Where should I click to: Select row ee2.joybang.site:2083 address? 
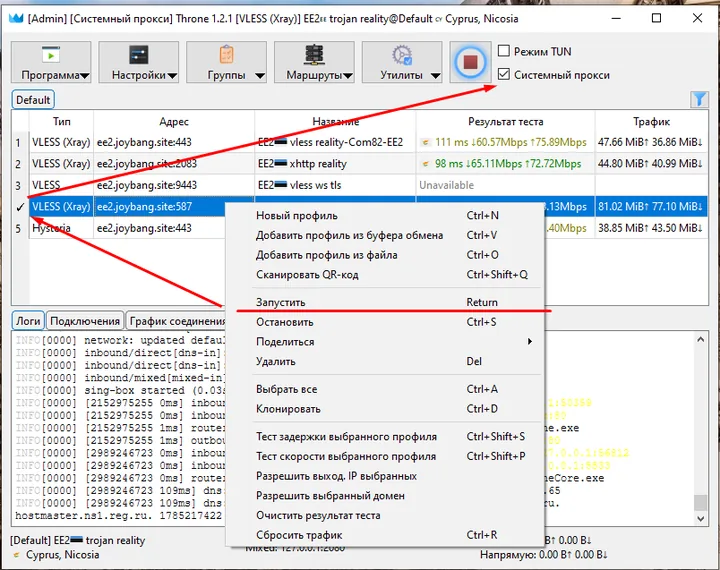174,164
